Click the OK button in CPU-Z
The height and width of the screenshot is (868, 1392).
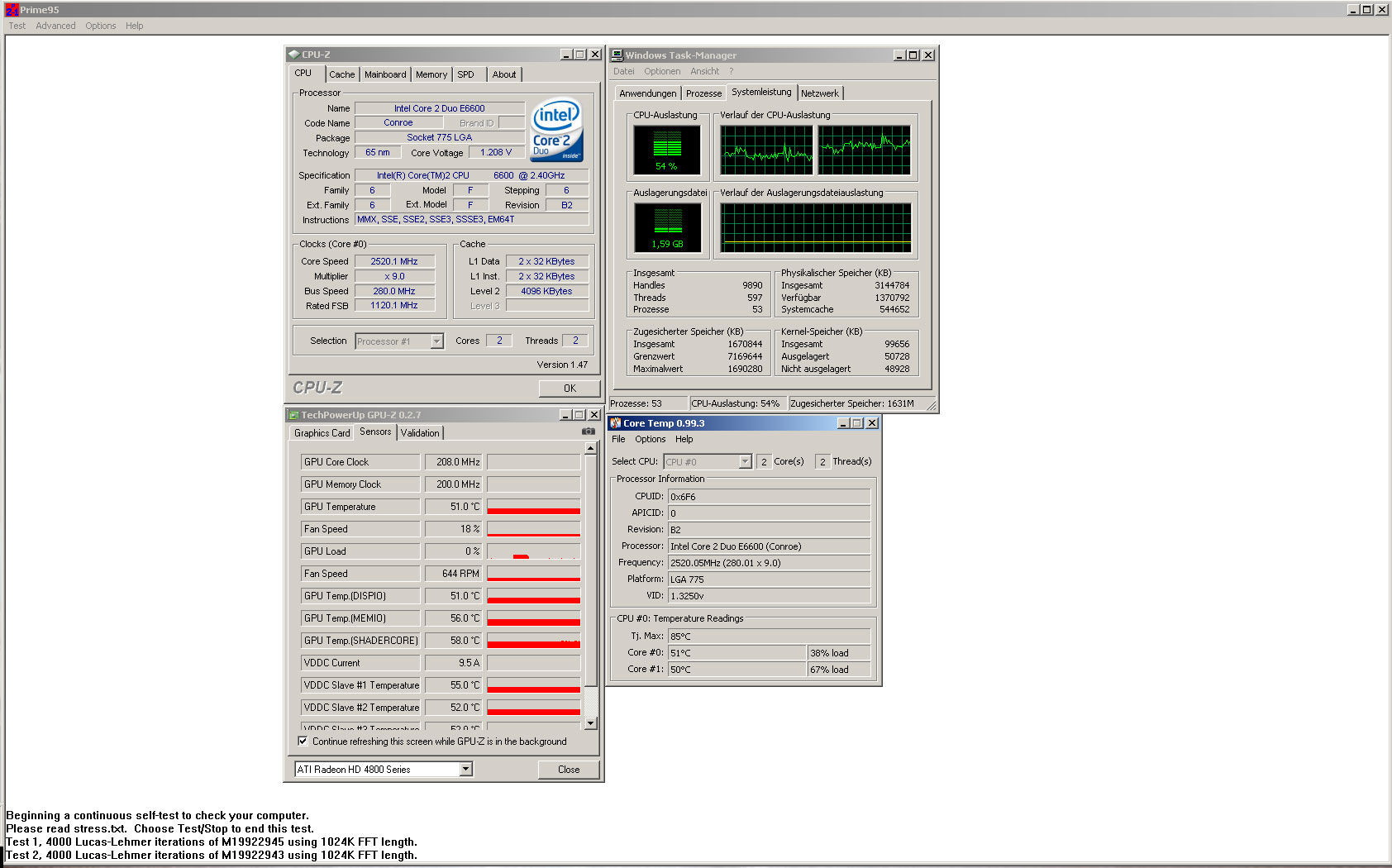570,389
